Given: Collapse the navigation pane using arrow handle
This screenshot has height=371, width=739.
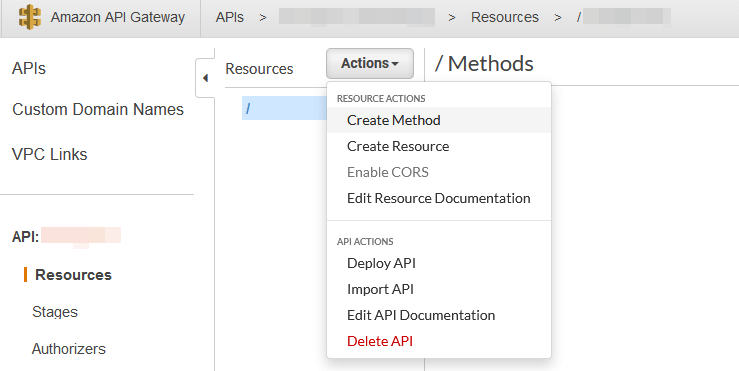Looking at the screenshot, I should pyautogui.click(x=205, y=78).
